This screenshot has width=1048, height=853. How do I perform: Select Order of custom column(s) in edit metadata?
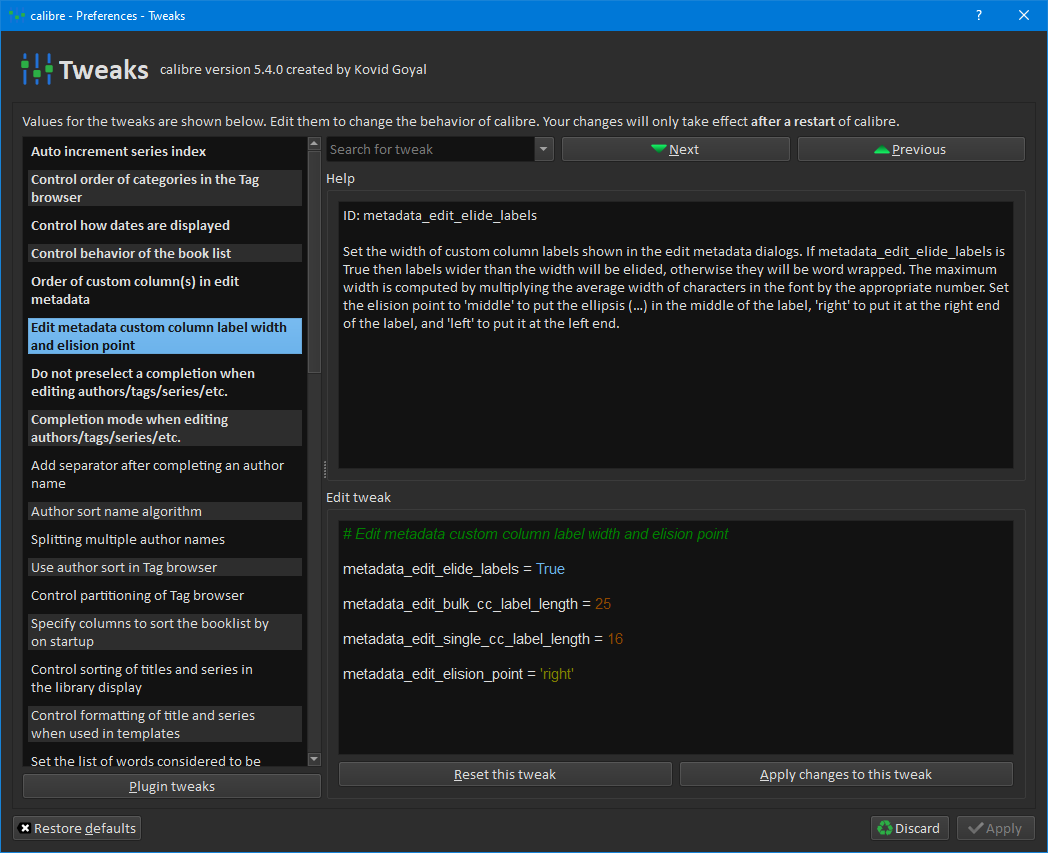(165, 290)
